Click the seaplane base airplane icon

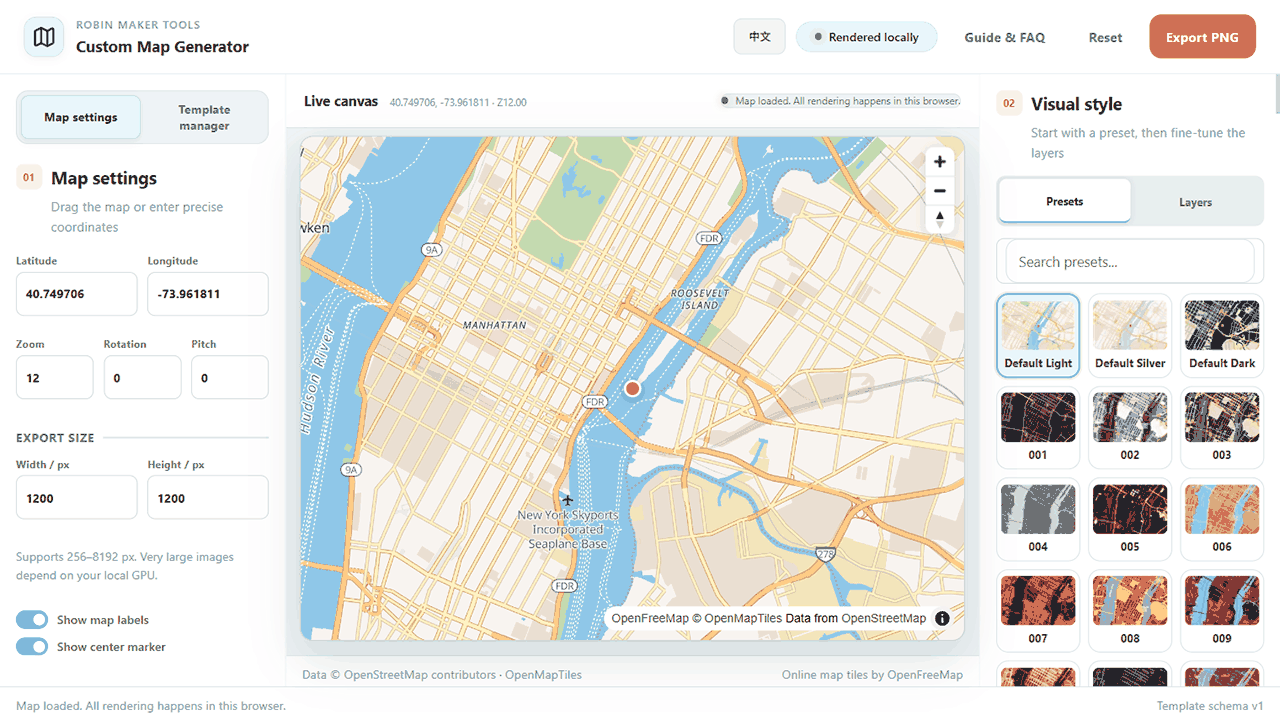[x=568, y=500]
